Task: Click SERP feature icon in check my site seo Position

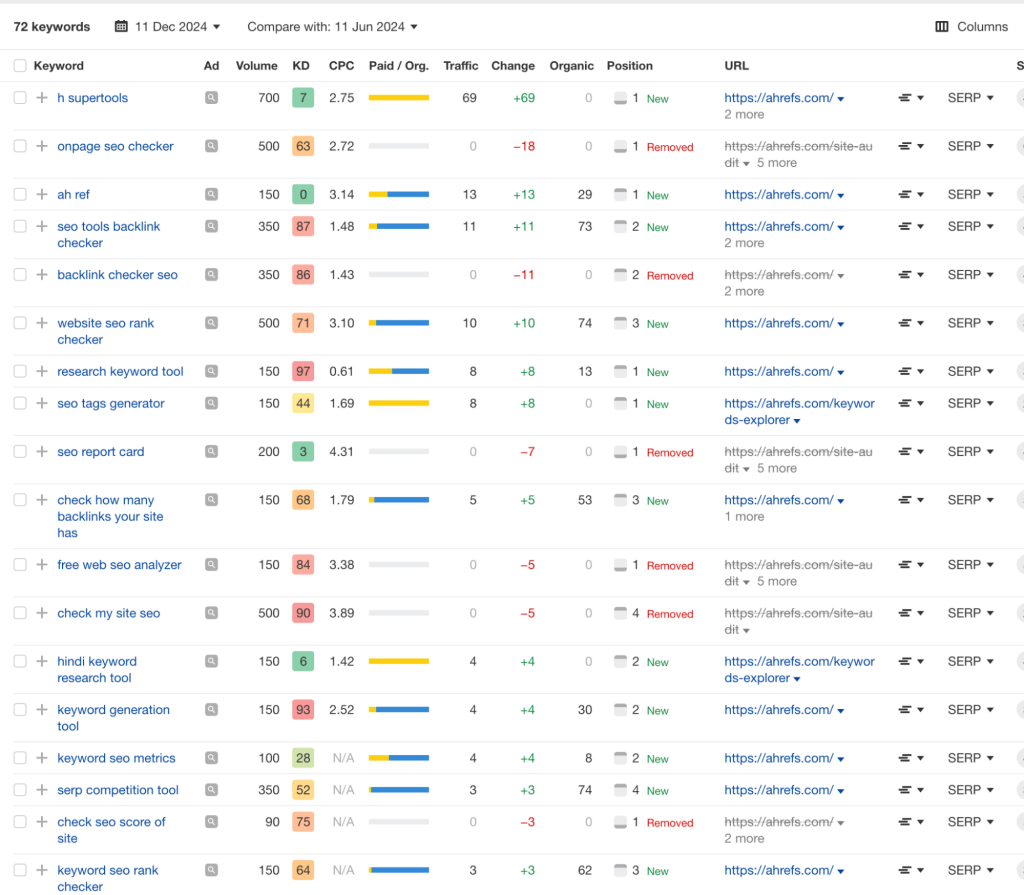Action: click(620, 613)
